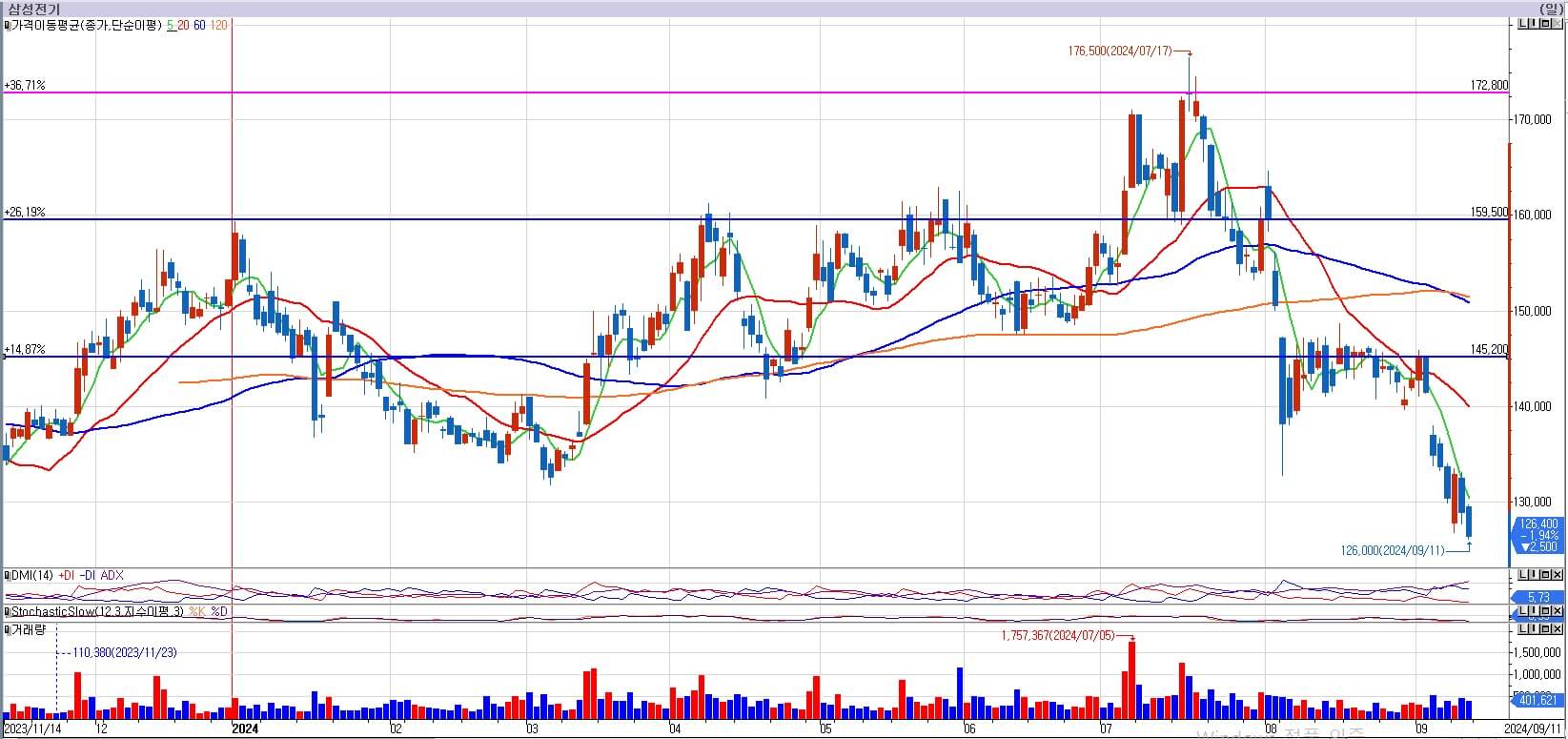This screenshot has width=1568, height=739.
Task: Click the I button in DMI panel
Action: [x=1535, y=575]
